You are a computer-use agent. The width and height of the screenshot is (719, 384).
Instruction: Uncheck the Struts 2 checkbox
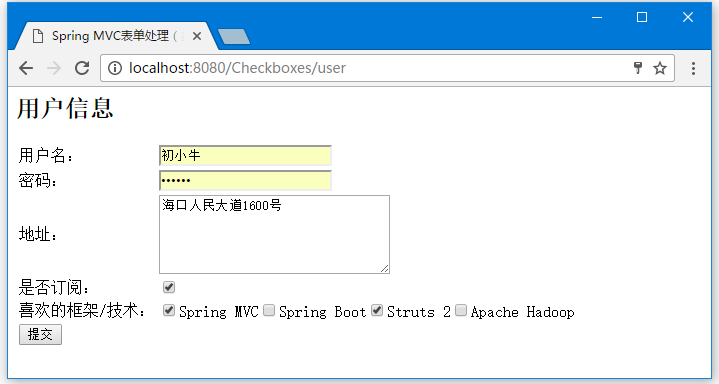(x=377, y=311)
